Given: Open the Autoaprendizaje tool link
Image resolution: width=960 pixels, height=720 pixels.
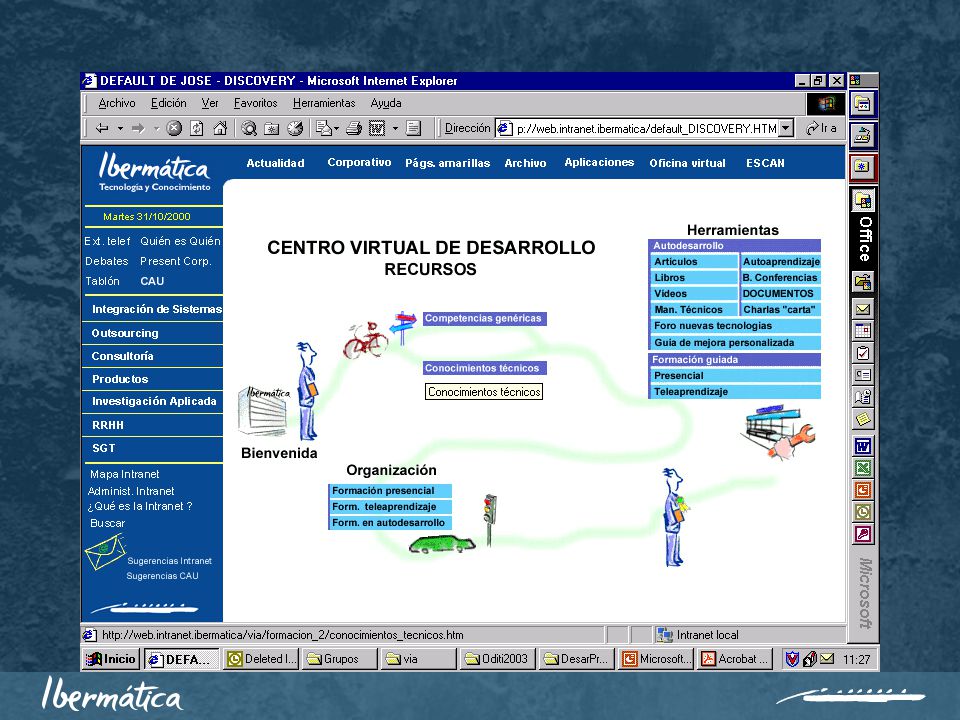Looking at the screenshot, I should [781, 261].
